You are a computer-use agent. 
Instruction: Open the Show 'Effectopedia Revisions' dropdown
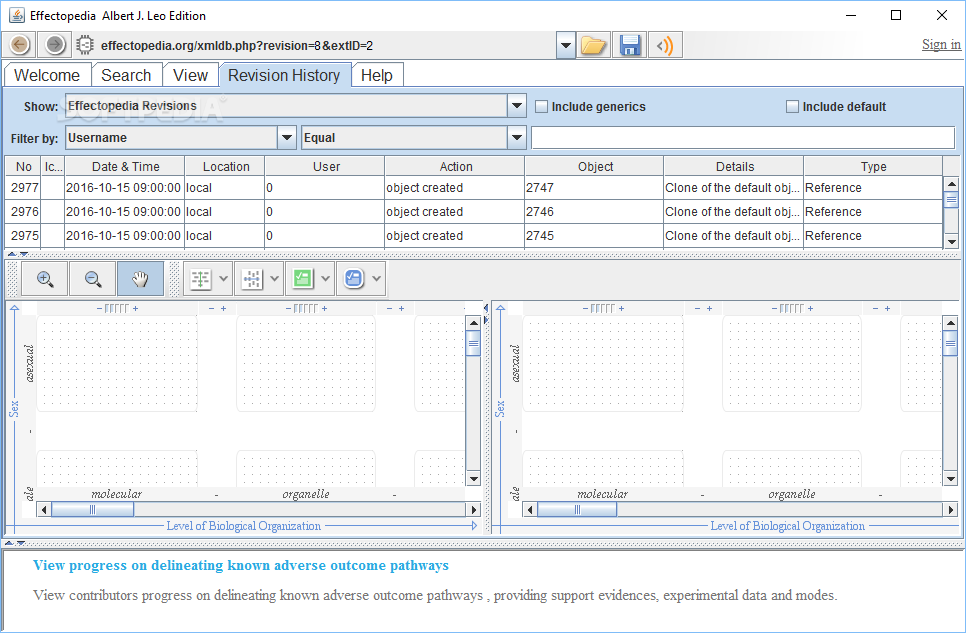pyautogui.click(x=516, y=106)
